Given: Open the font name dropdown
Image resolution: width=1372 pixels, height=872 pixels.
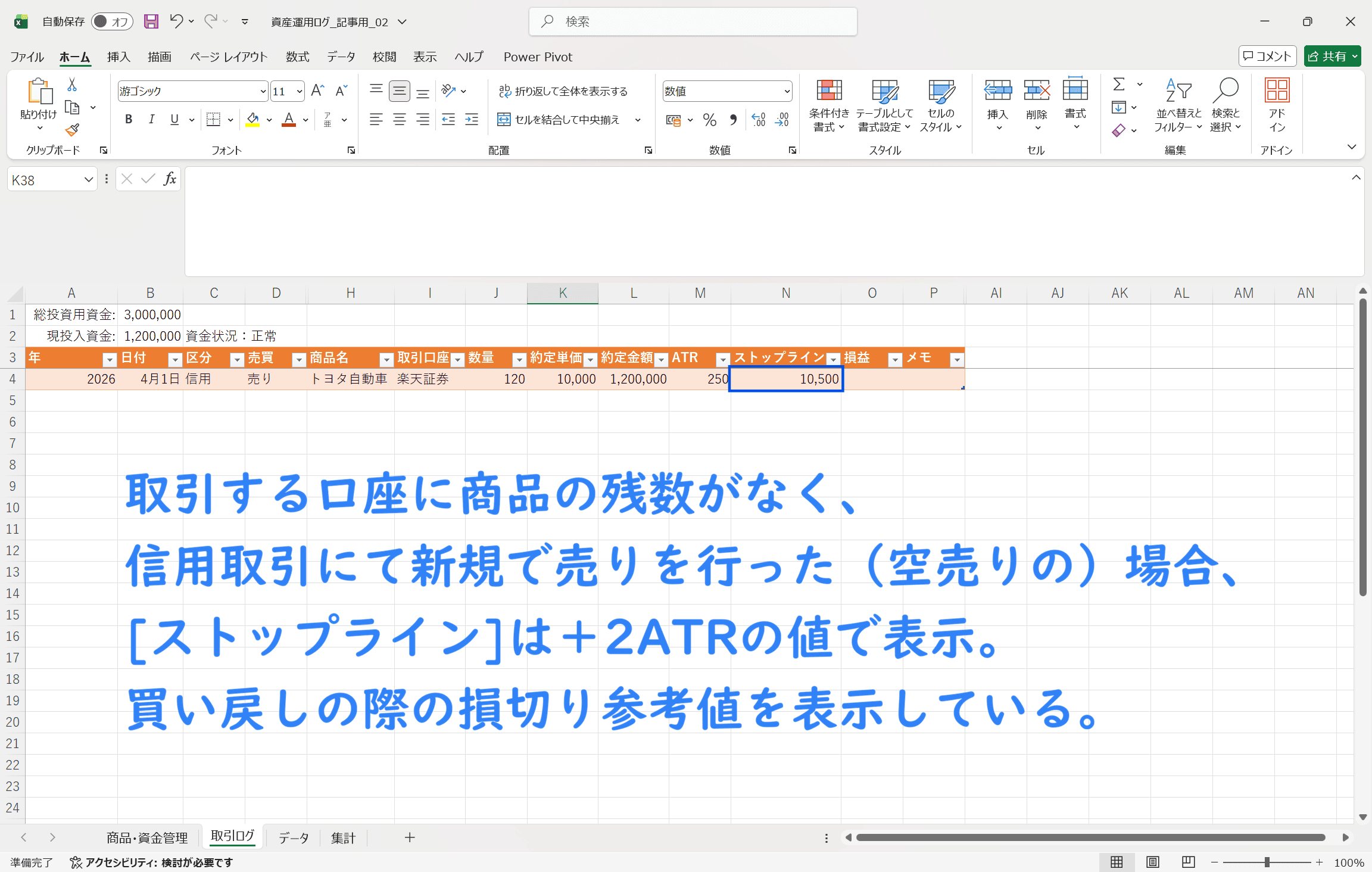Looking at the screenshot, I should 263,91.
